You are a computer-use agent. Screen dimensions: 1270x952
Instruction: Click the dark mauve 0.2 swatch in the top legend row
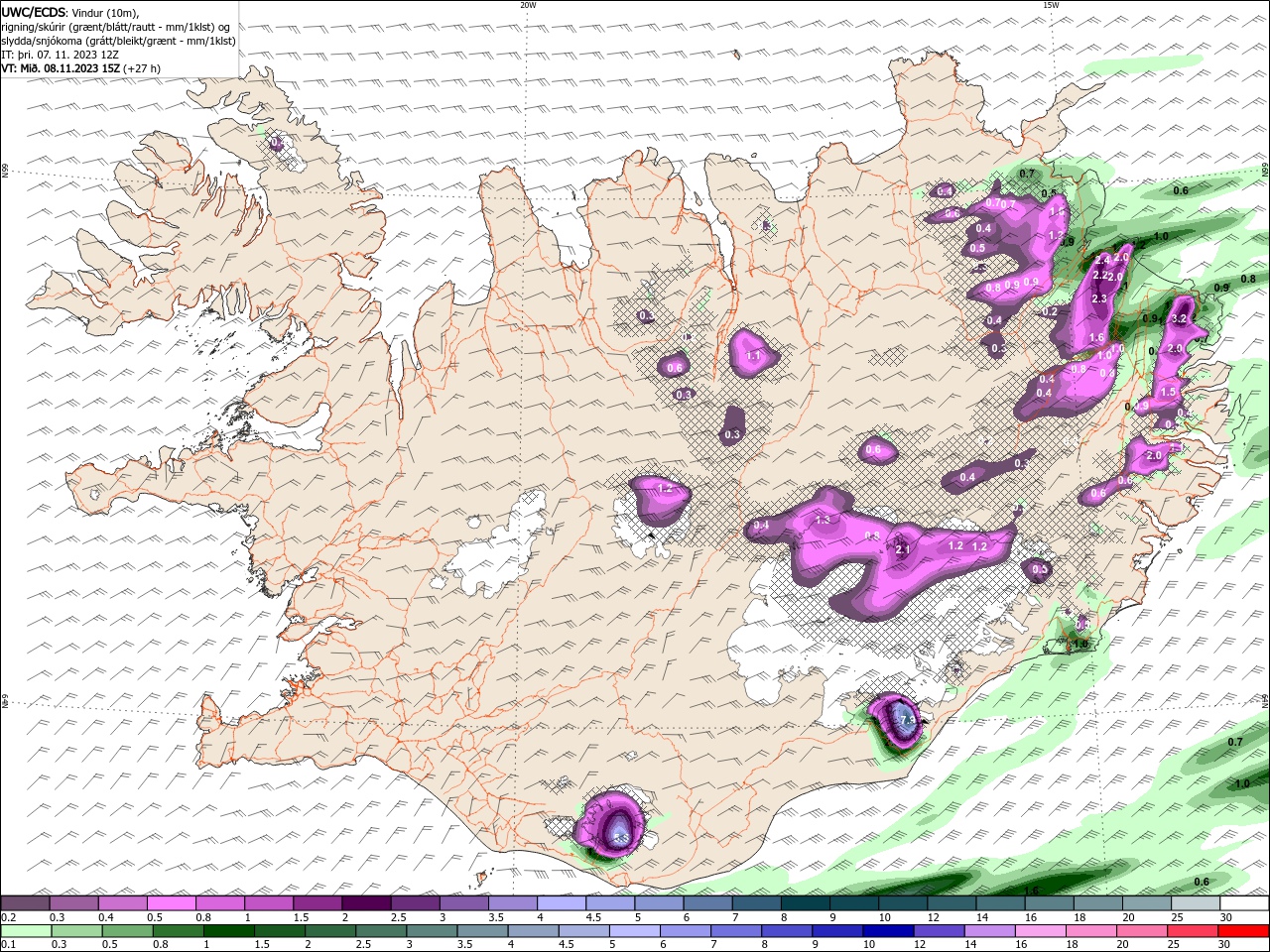point(25,903)
